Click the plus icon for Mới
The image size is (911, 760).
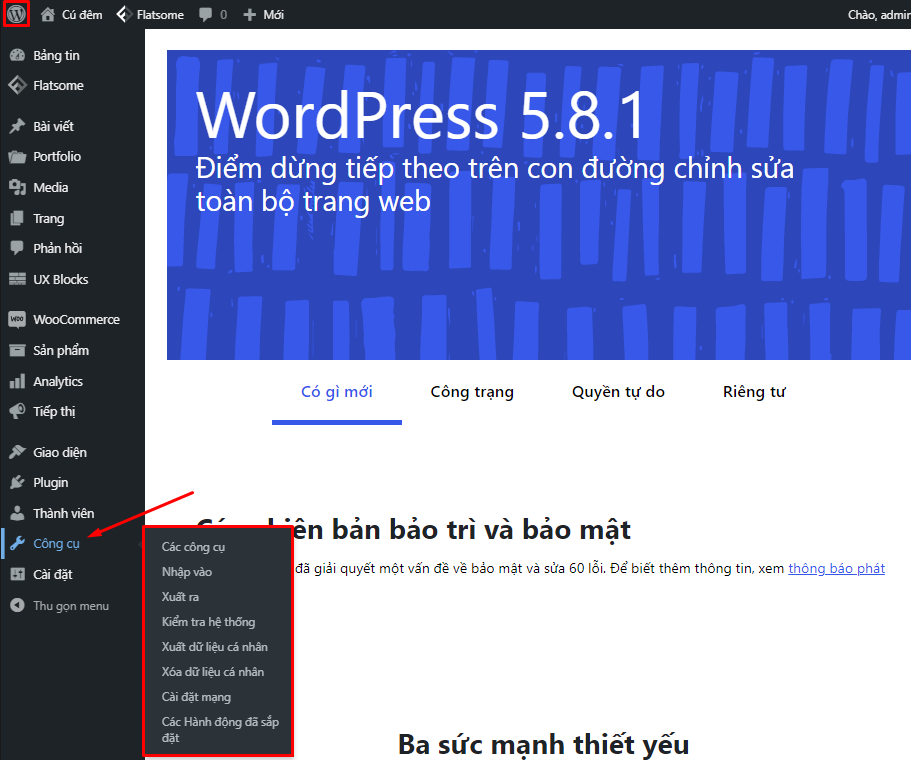coord(249,15)
